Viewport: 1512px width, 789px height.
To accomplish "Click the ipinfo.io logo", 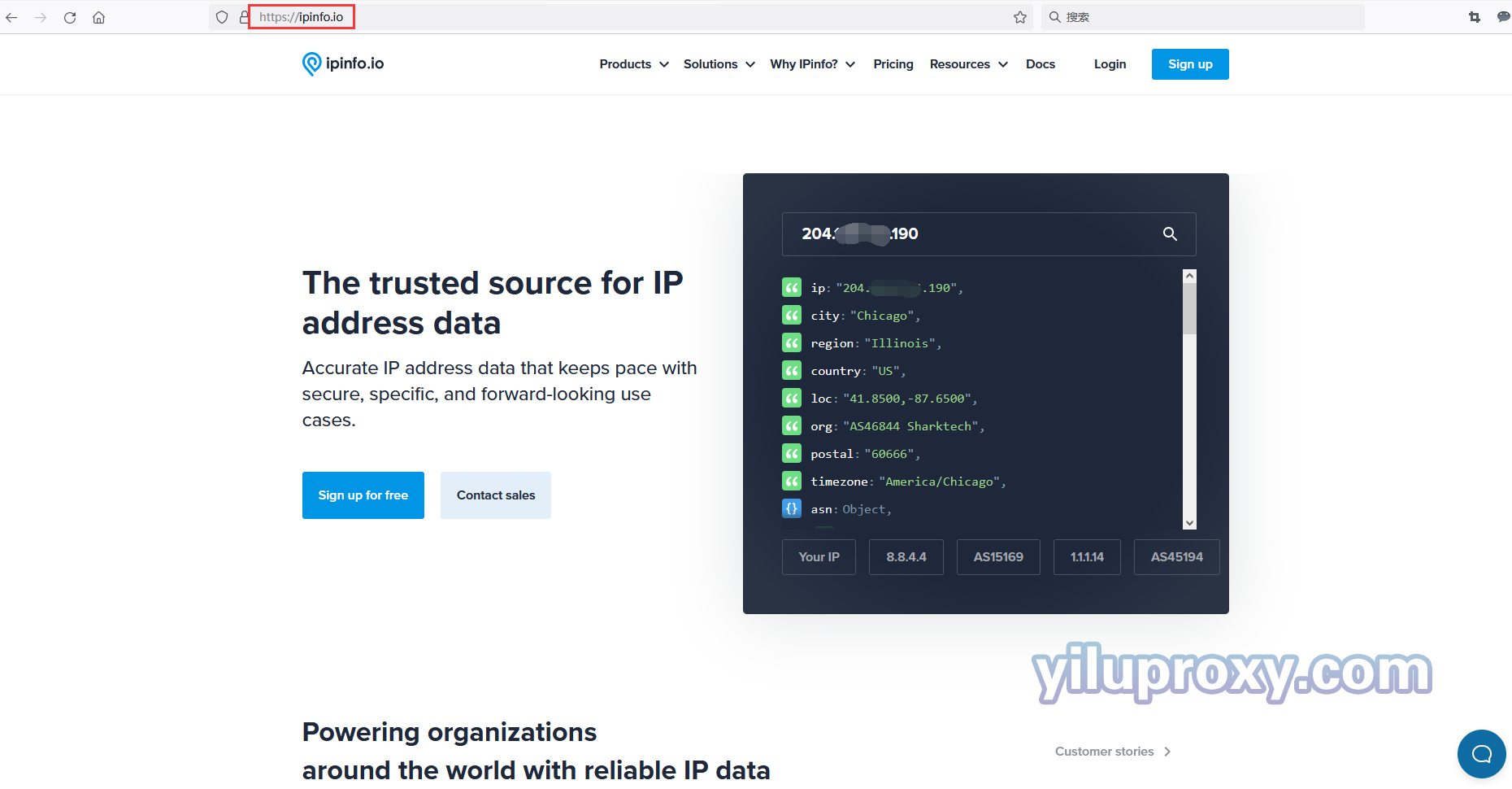I will point(343,63).
